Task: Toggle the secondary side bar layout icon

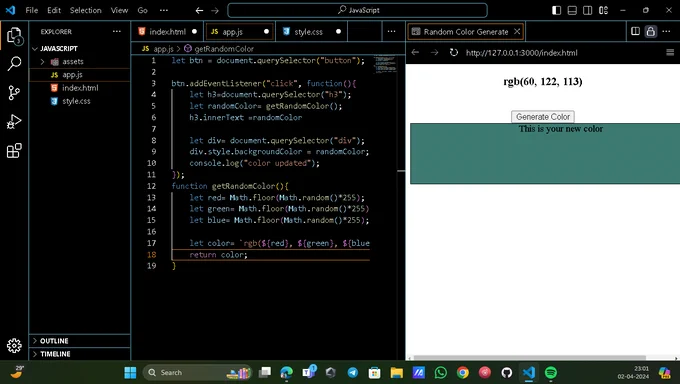Action: (x=588, y=10)
